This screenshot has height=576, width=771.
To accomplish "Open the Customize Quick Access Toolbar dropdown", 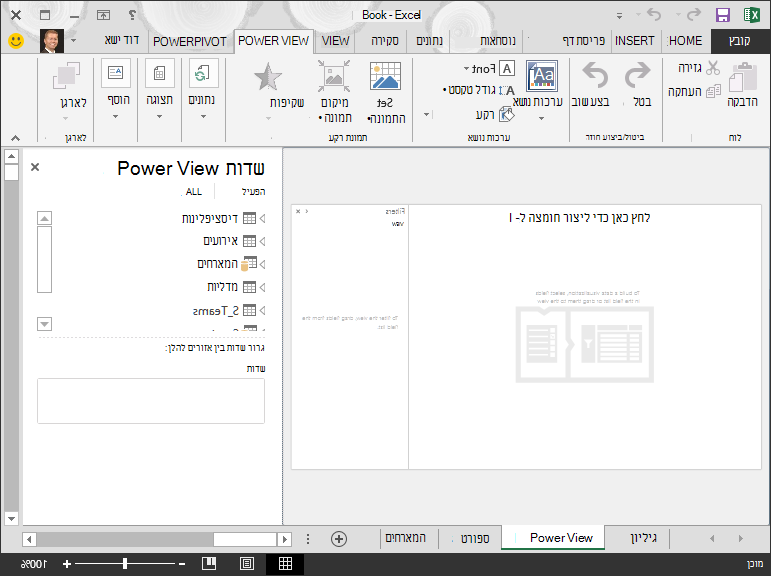I will click(x=620, y=16).
